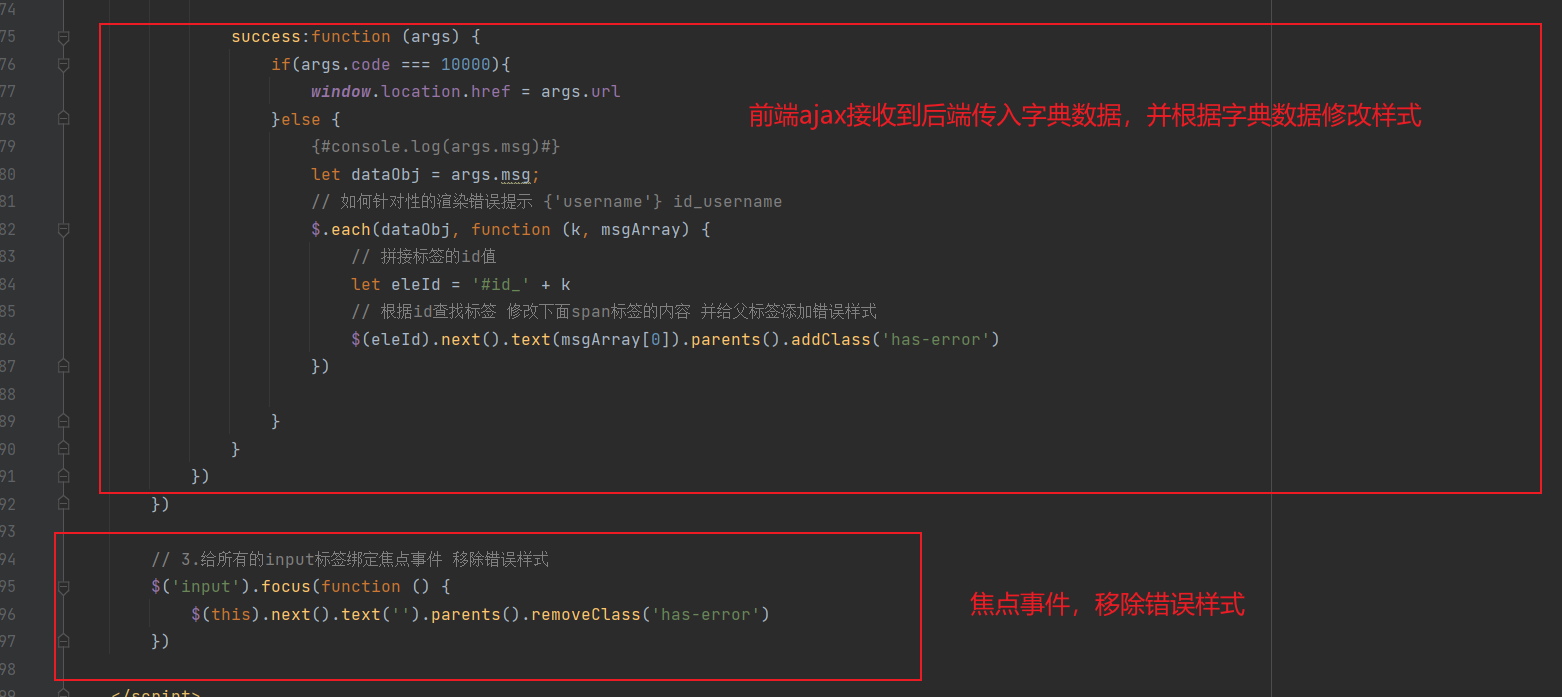Click the 'has-error' string in addClass call
Screen dimensions: 1562x697
935,339
